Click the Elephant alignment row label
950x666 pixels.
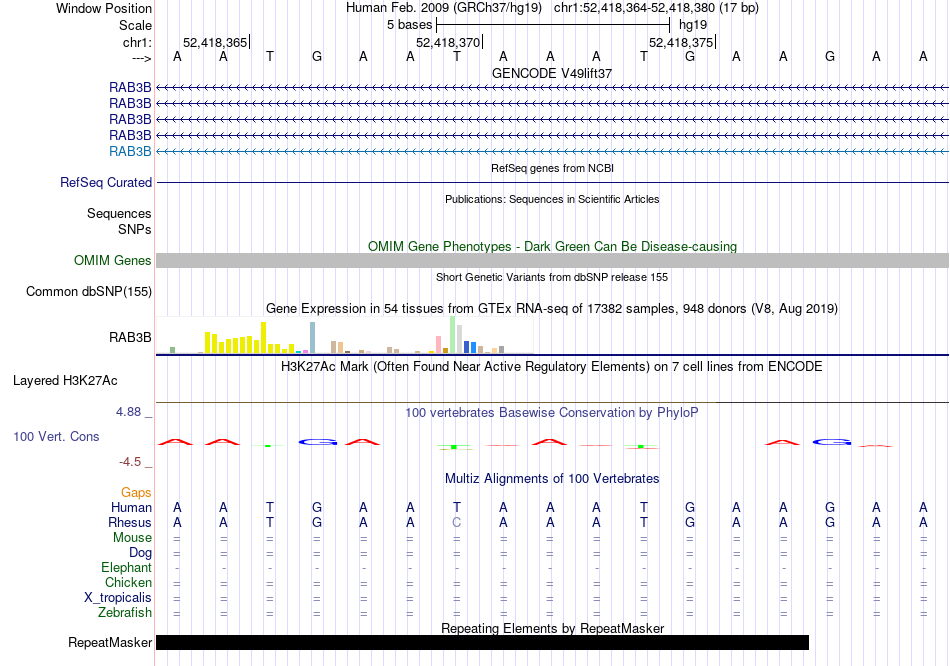127,568
